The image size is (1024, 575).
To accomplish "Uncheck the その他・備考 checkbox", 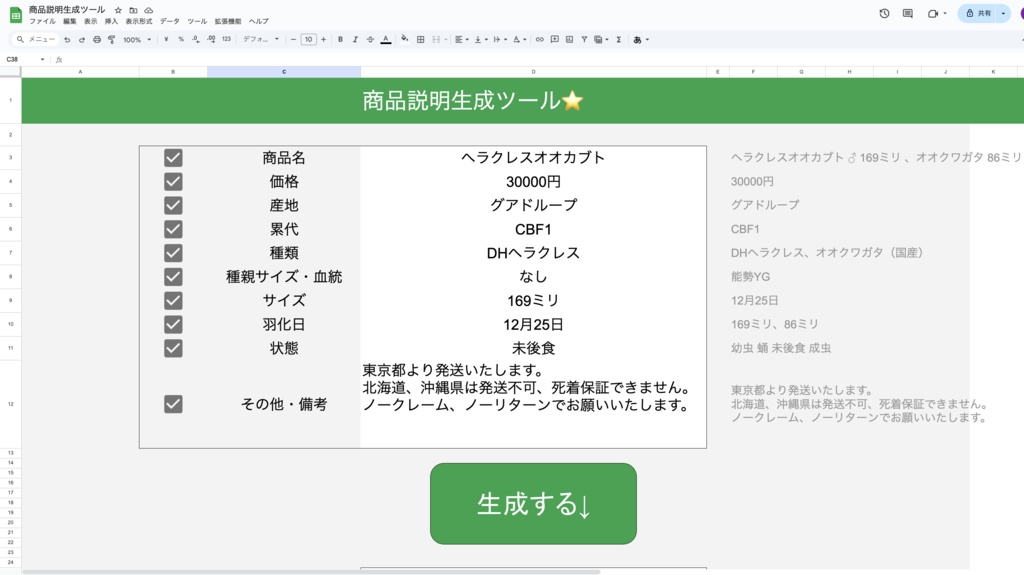I will coord(173,404).
